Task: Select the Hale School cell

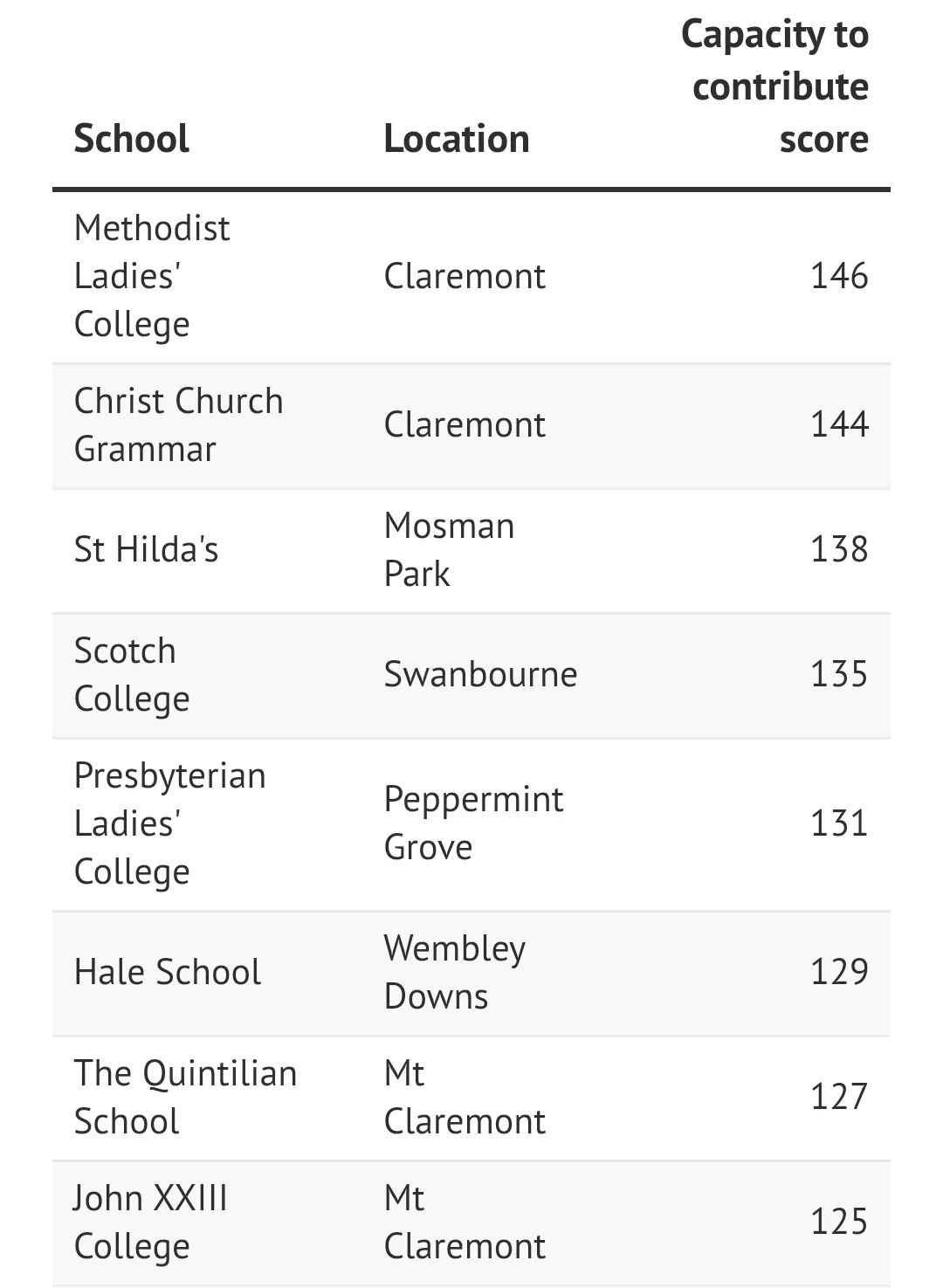Action: coord(167,972)
